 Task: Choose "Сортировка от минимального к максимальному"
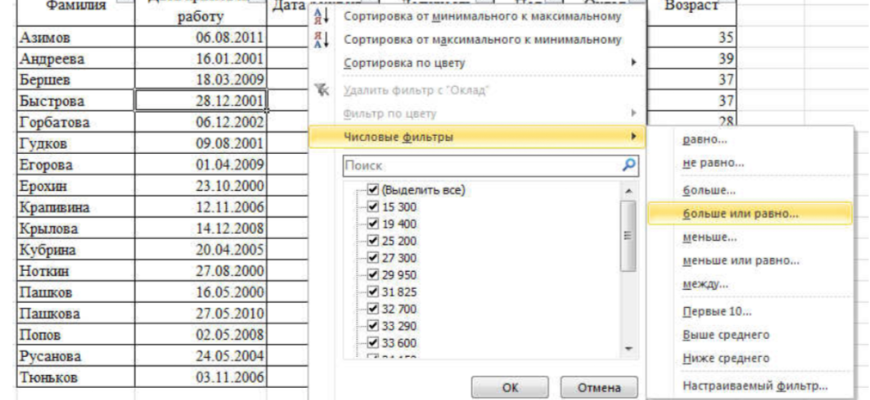(x=480, y=17)
